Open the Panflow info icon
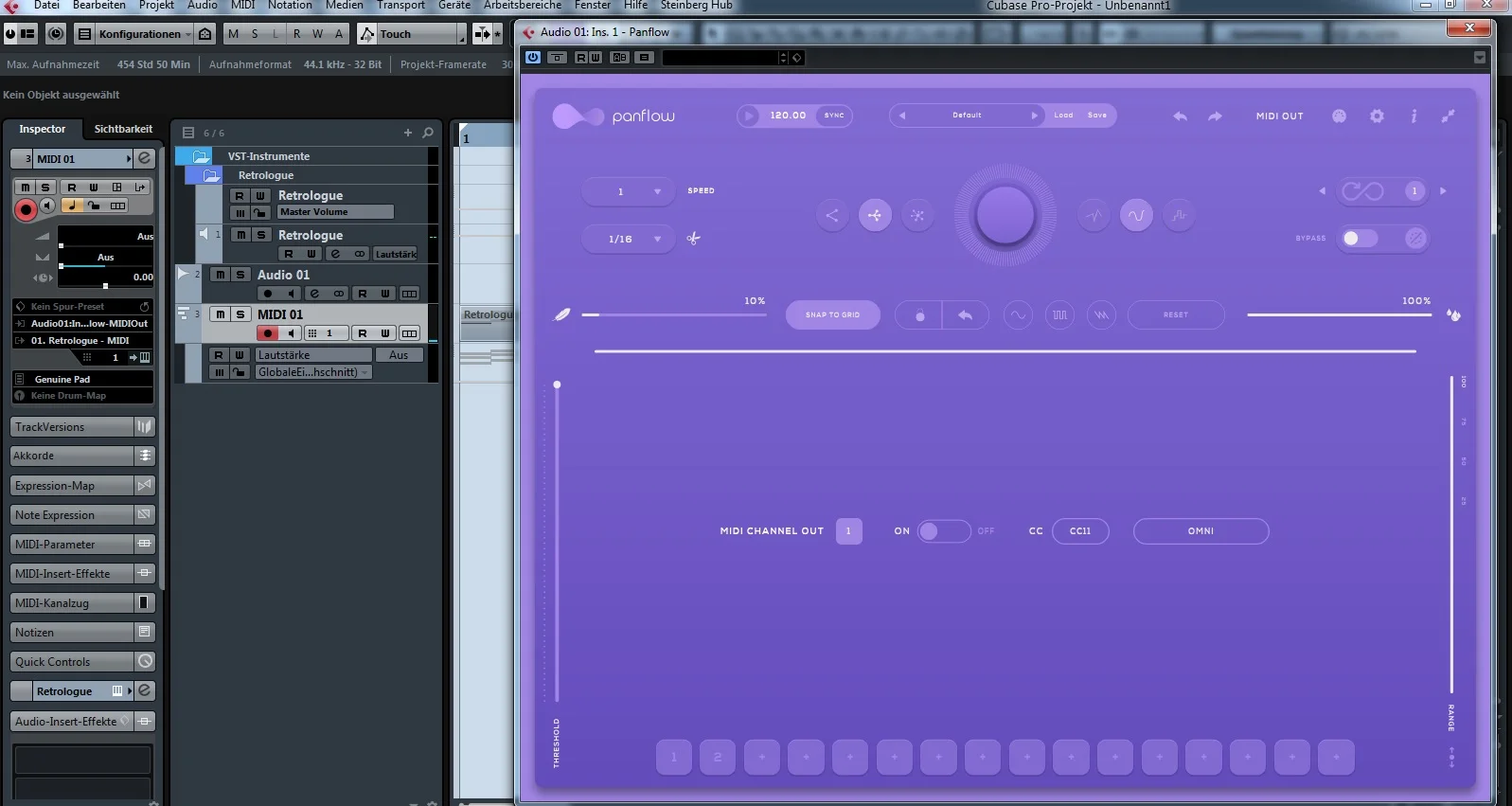The height and width of the screenshot is (806, 1512). click(1414, 116)
